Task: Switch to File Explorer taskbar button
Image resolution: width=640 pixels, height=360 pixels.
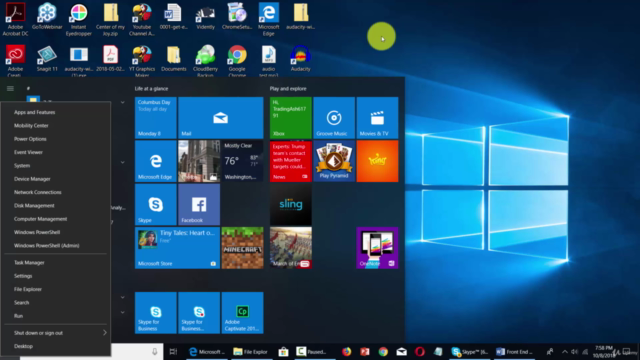Action: pyautogui.click(x=251, y=351)
